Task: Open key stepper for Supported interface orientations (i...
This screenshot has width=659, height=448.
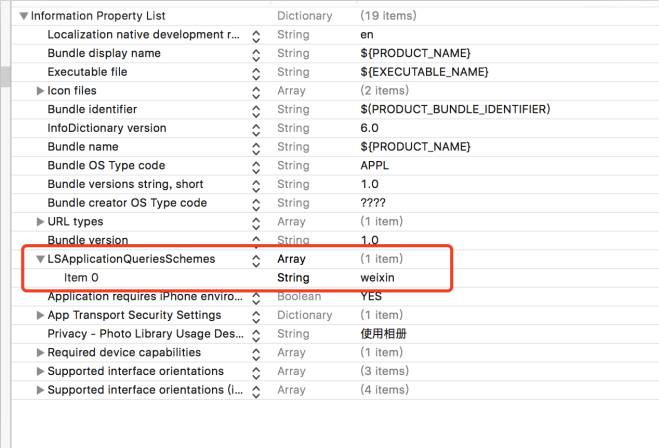Action: [x=256, y=392]
